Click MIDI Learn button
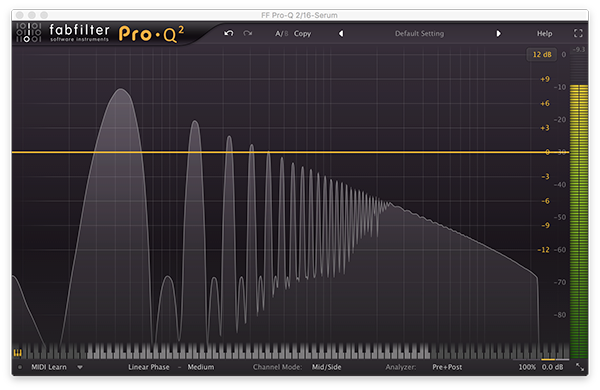Viewport: 600px width, 390px height. pos(49,367)
